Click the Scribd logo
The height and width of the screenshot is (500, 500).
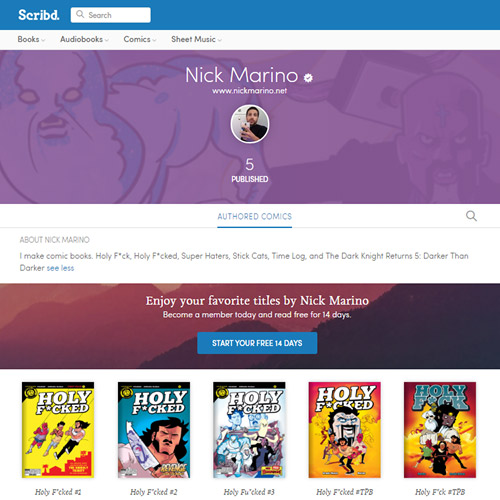pyautogui.click(x=39, y=15)
